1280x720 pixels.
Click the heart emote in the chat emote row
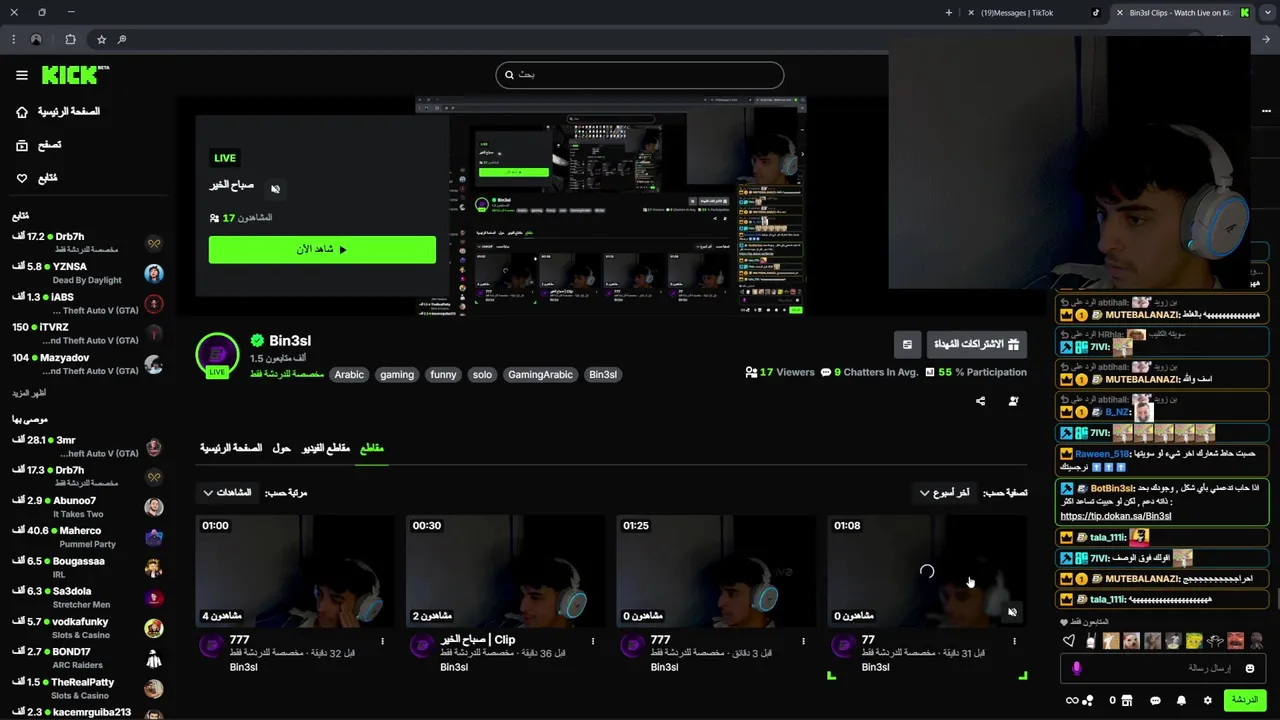1069,641
